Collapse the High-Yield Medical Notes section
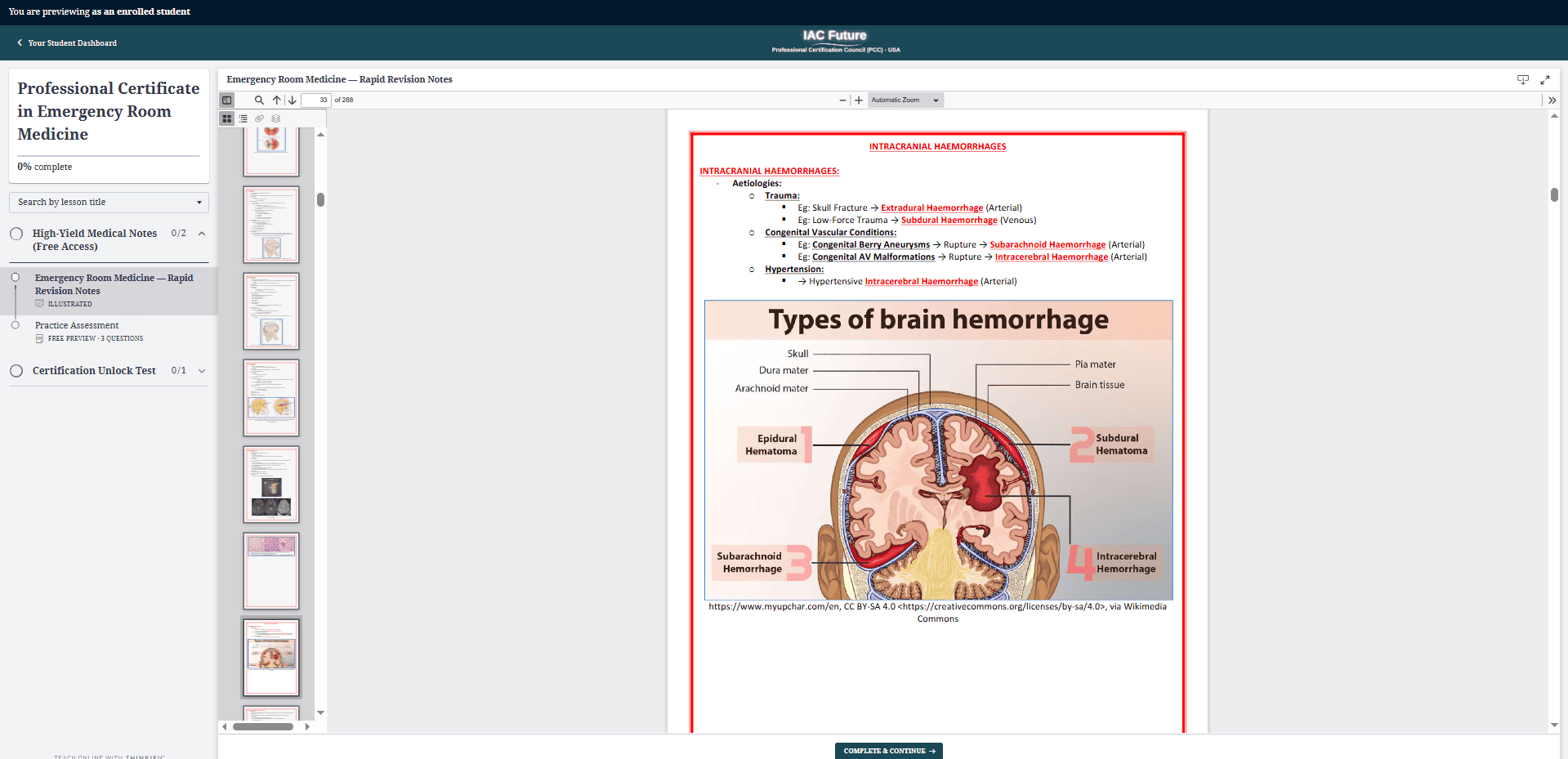 point(202,234)
